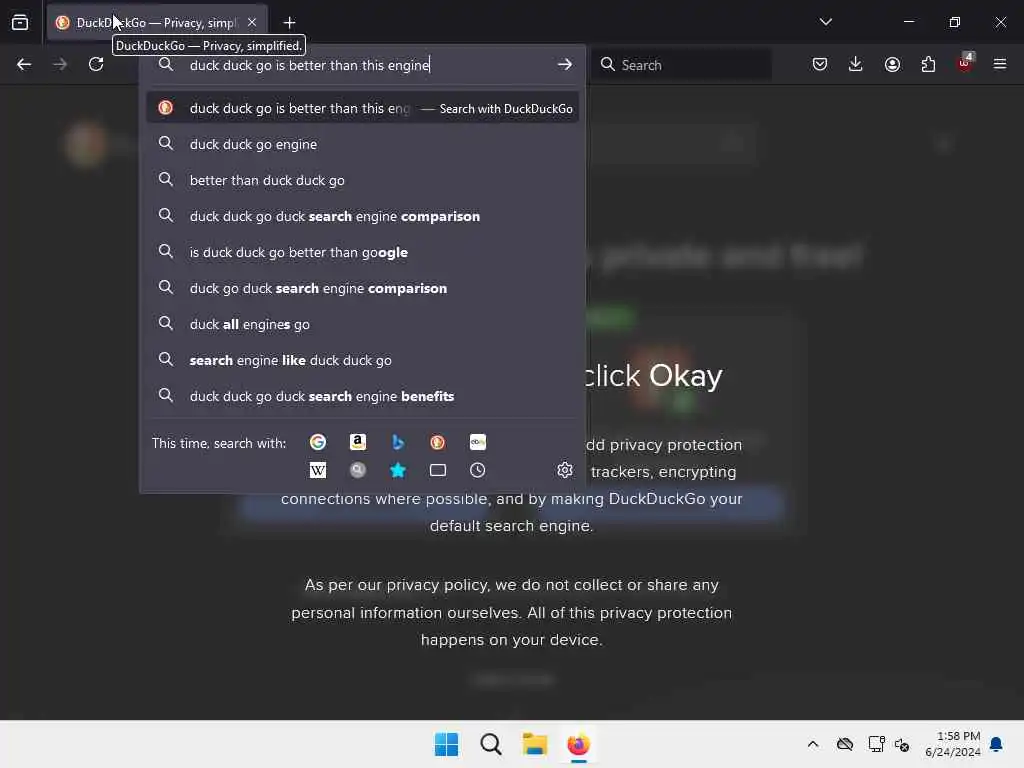Search in Bookmarks using the star icon
Image resolution: width=1024 pixels, height=768 pixels.
point(397,470)
